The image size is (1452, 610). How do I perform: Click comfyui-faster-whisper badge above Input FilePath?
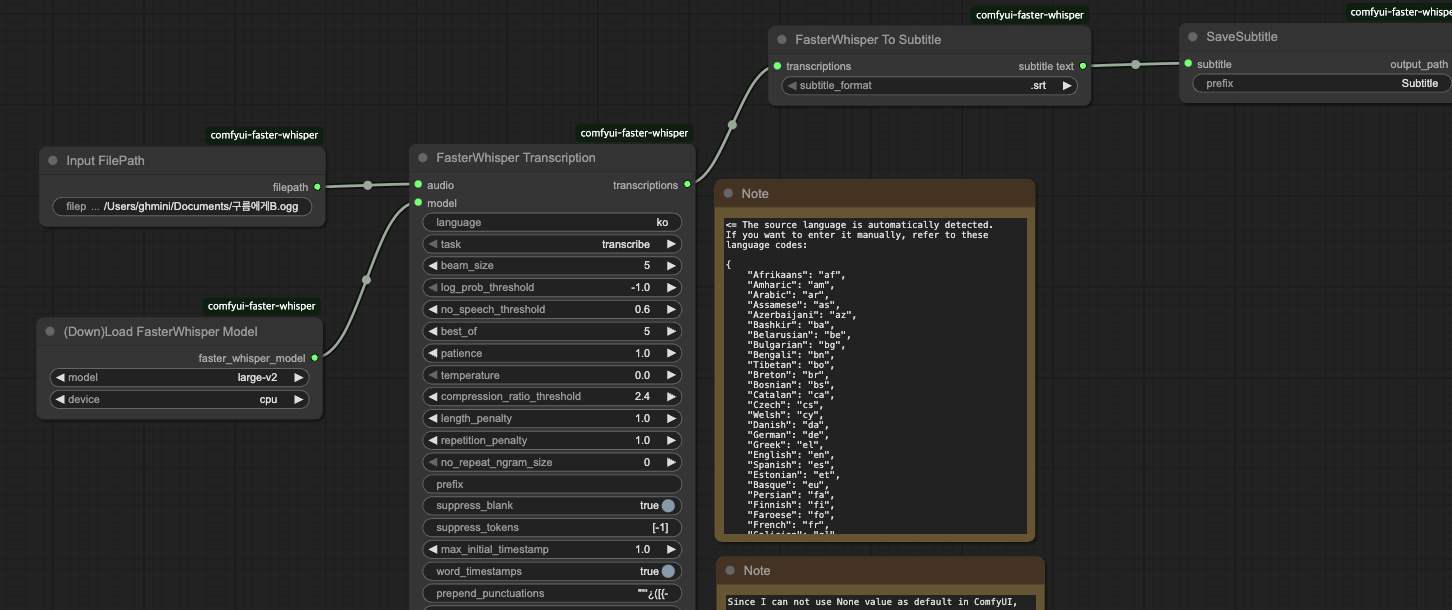click(x=264, y=135)
